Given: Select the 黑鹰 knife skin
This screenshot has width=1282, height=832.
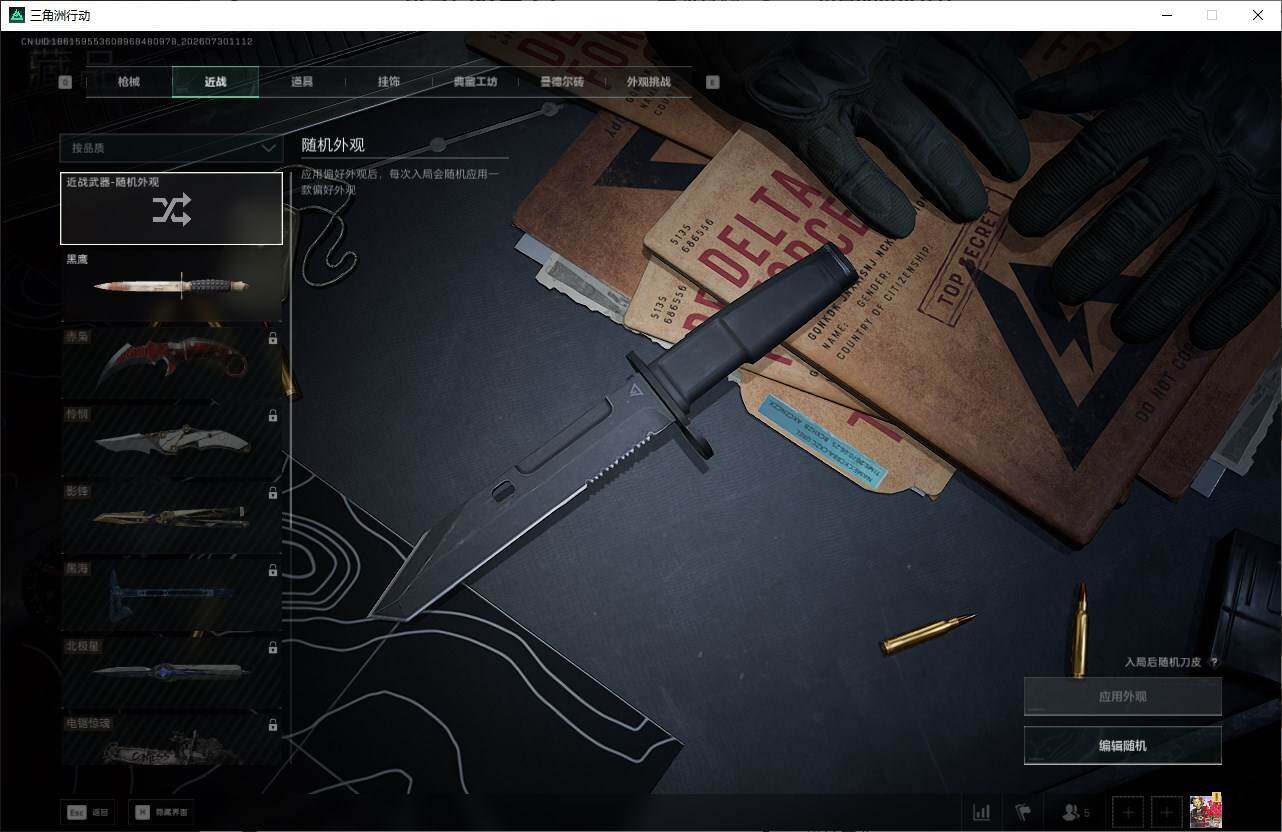Looking at the screenshot, I should [171, 286].
